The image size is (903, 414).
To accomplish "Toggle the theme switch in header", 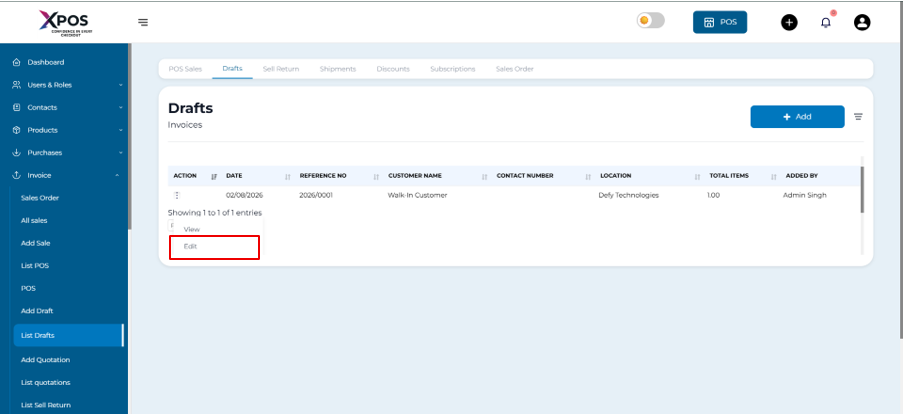I will tap(650, 21).
